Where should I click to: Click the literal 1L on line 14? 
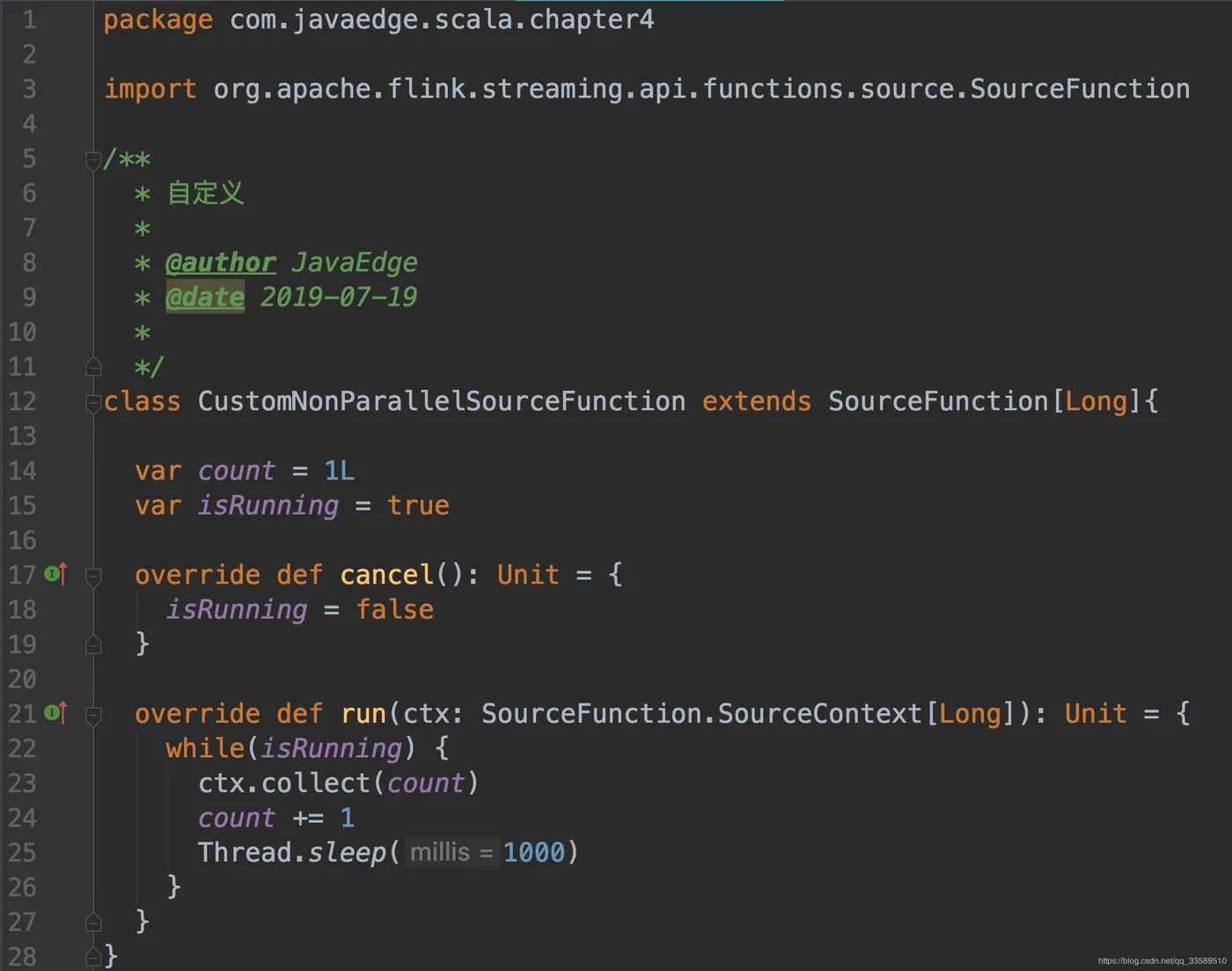[340, 471]
